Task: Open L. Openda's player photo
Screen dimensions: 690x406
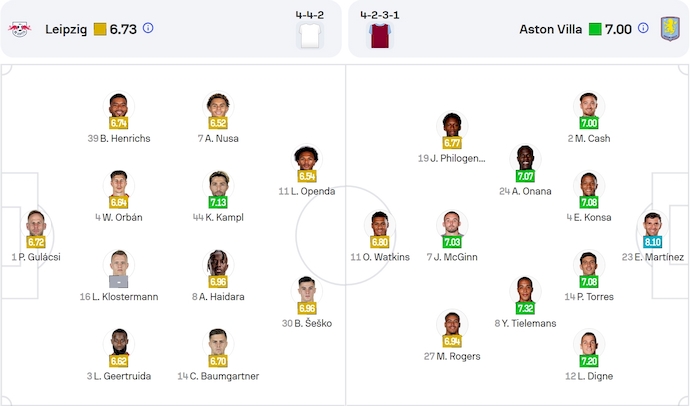Action: (306, 158)
